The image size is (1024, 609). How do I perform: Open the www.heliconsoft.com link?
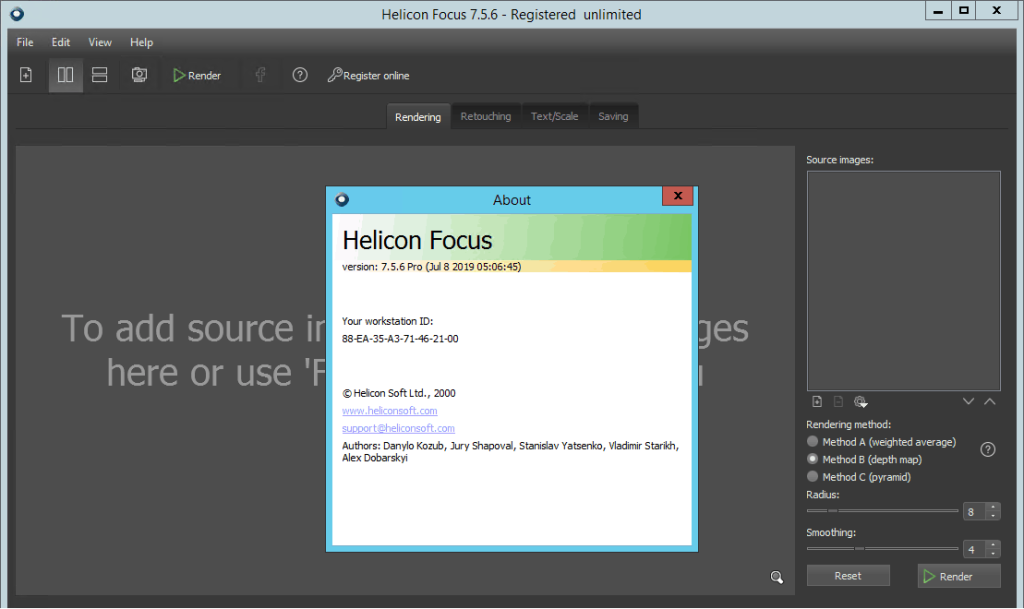[390, 411]
